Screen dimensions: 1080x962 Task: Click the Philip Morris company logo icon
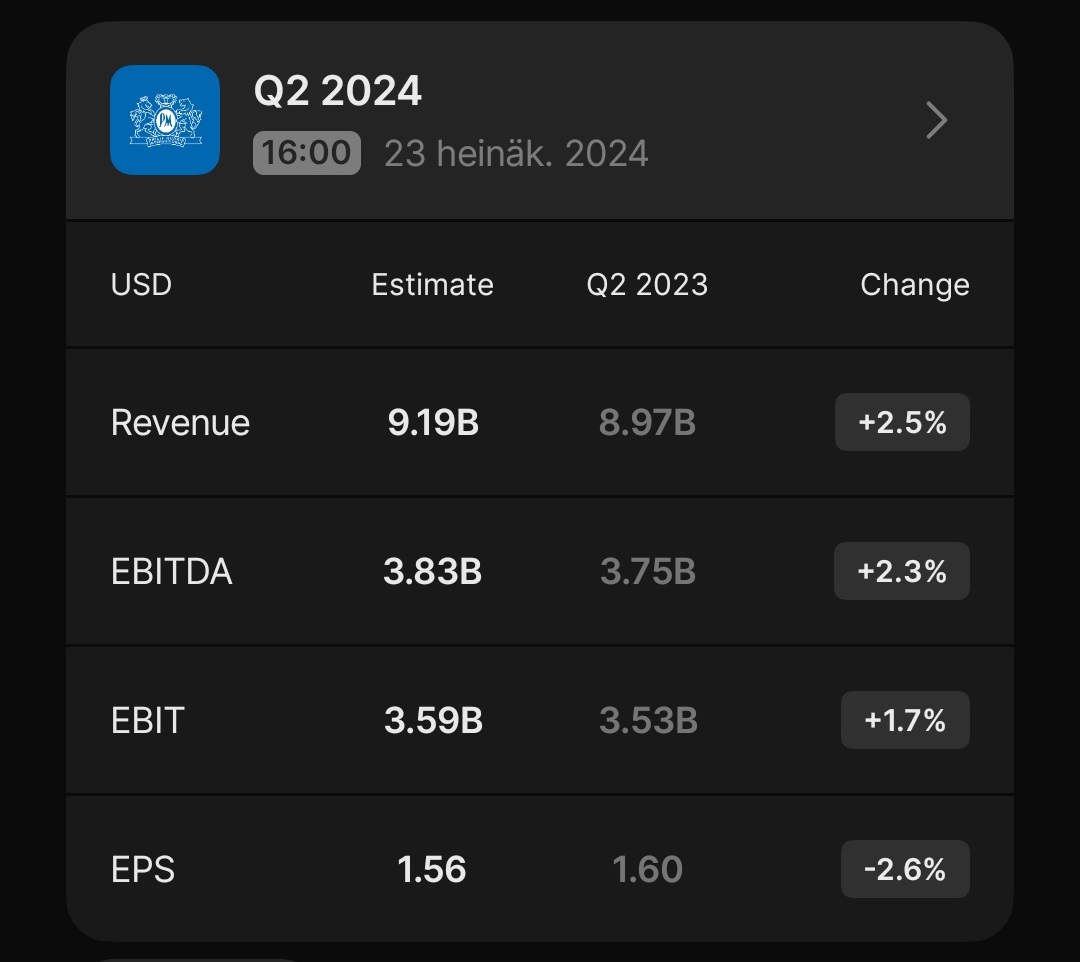pos(165,120)
